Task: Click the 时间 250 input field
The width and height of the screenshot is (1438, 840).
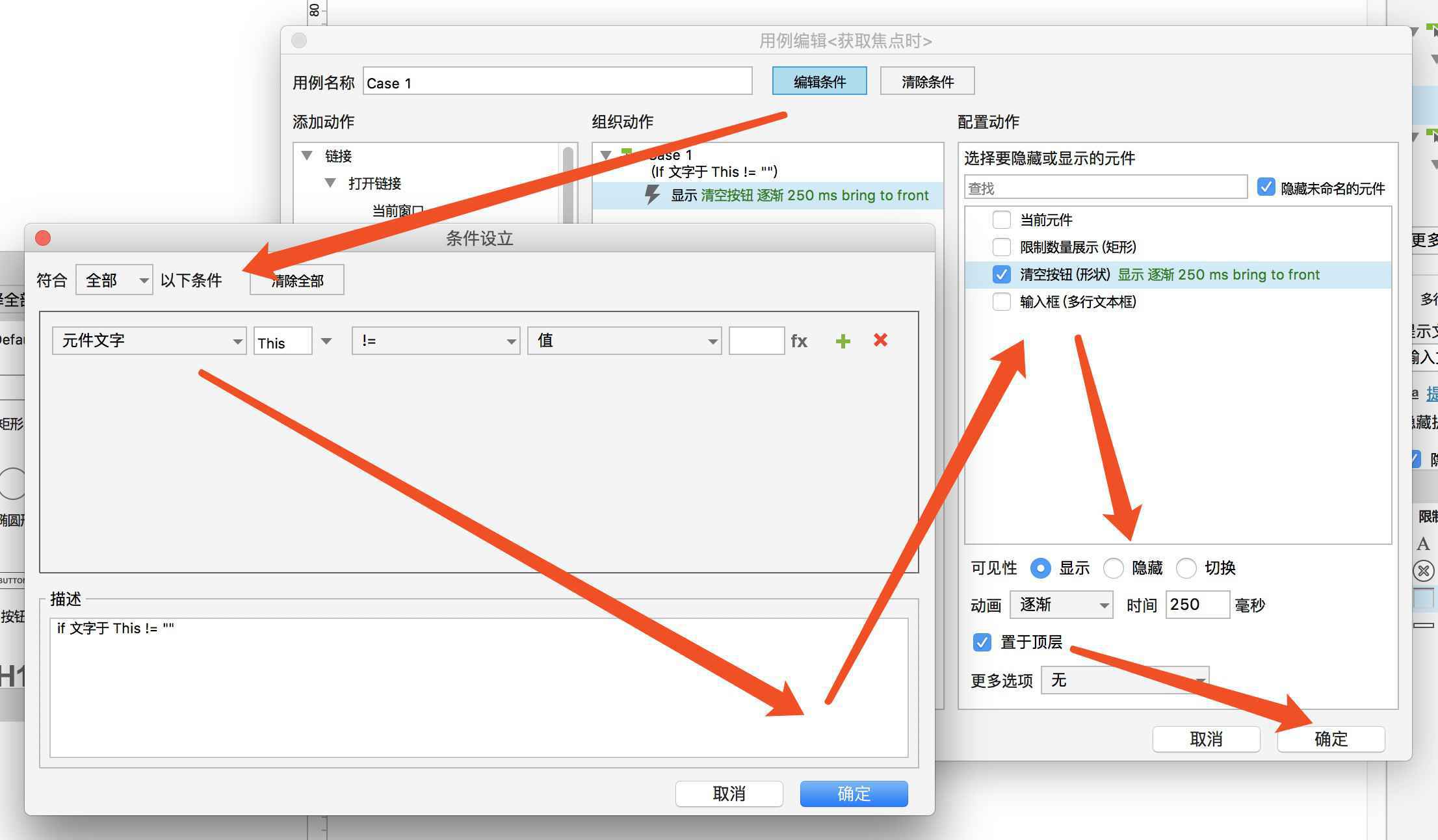Action: (x=1197, y=605)
